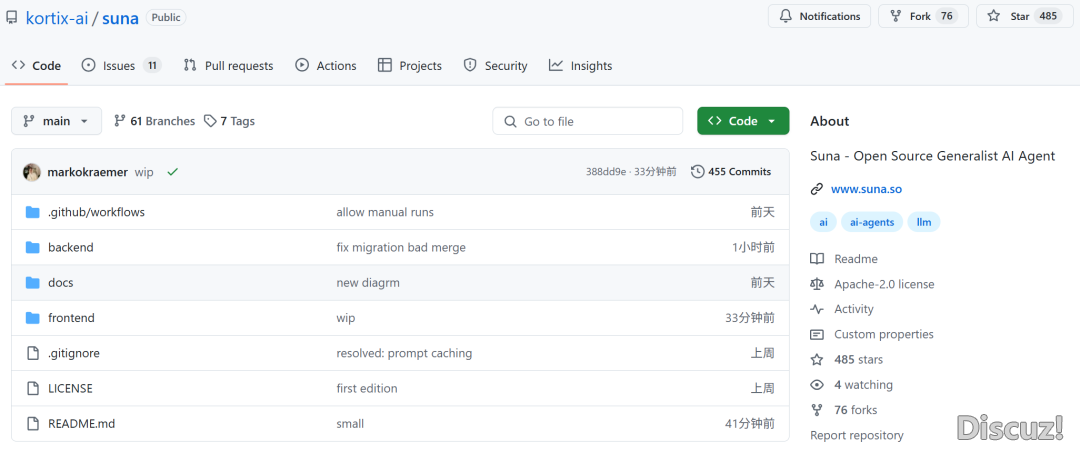Open the 455 Commits history link
Image resolution: width=1080 pixels, height=452 pixels.
click(x=731, y=172)
